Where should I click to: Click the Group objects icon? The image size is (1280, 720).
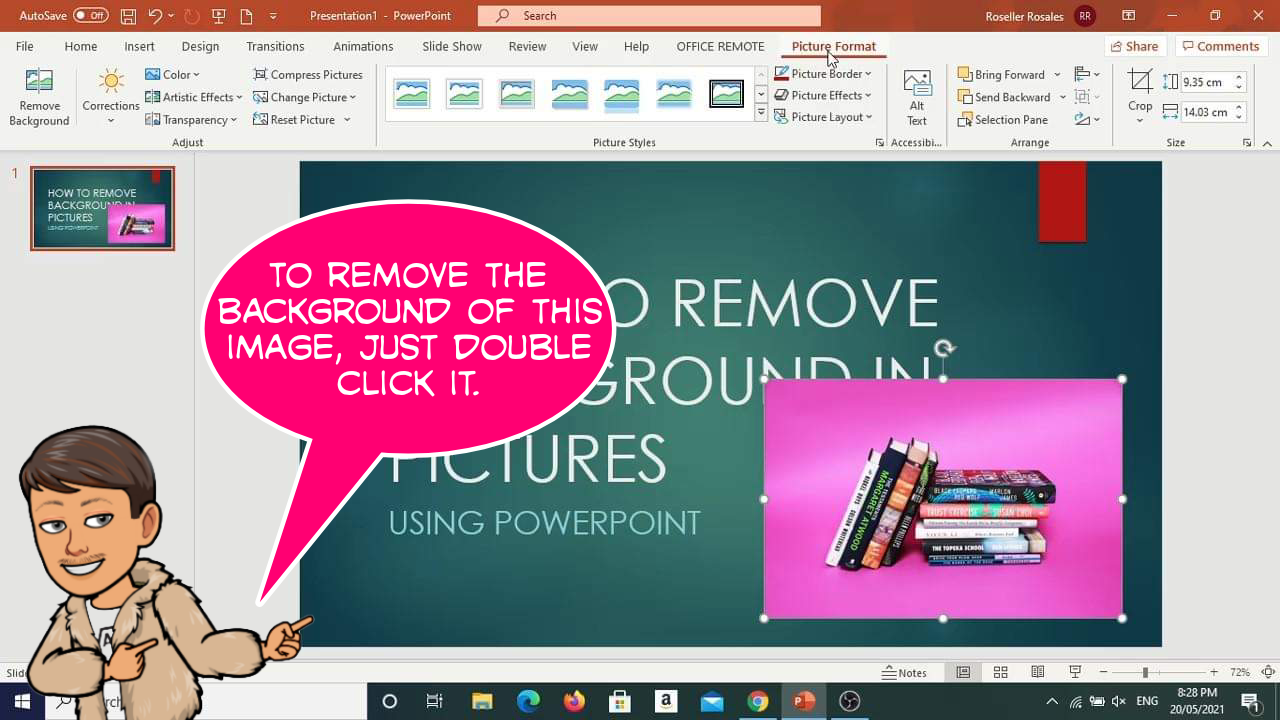[x=1087, y=97]
